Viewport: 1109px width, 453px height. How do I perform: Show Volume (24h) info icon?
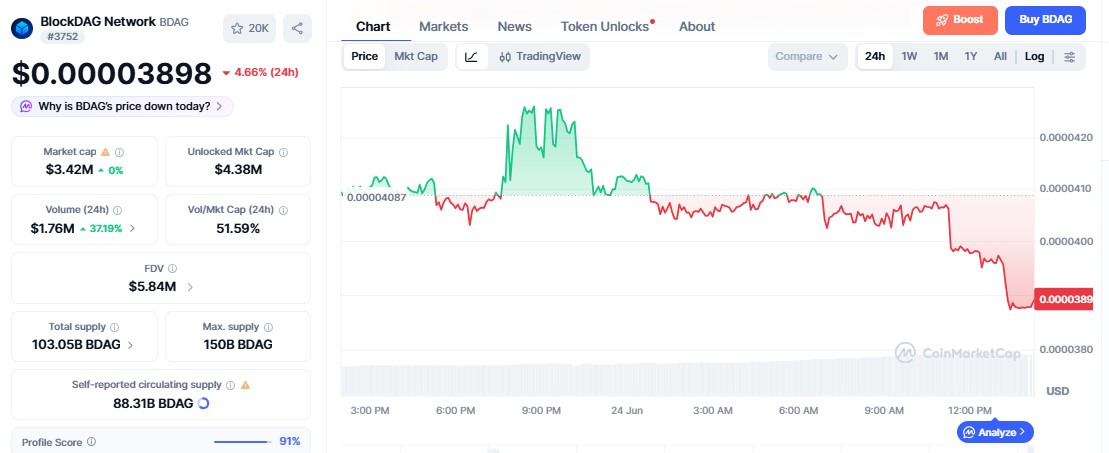point(117,210)
